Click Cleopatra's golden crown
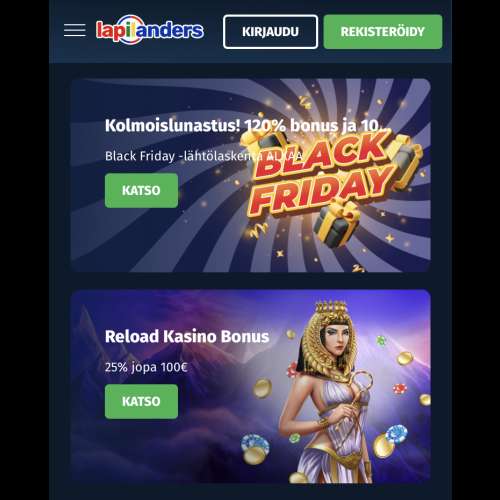 click(x=331, y=307)
